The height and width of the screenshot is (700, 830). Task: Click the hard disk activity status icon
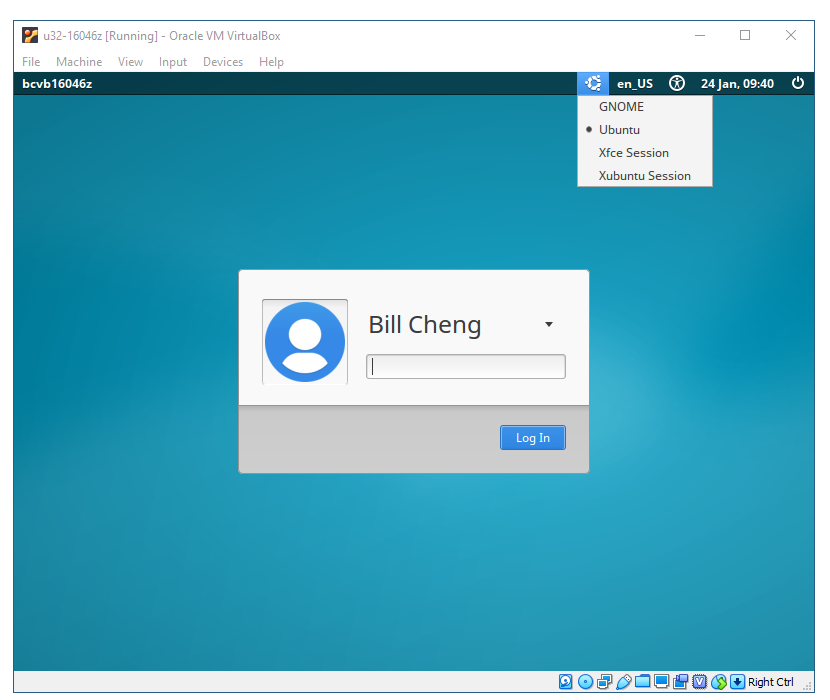(x=566, y=682)
